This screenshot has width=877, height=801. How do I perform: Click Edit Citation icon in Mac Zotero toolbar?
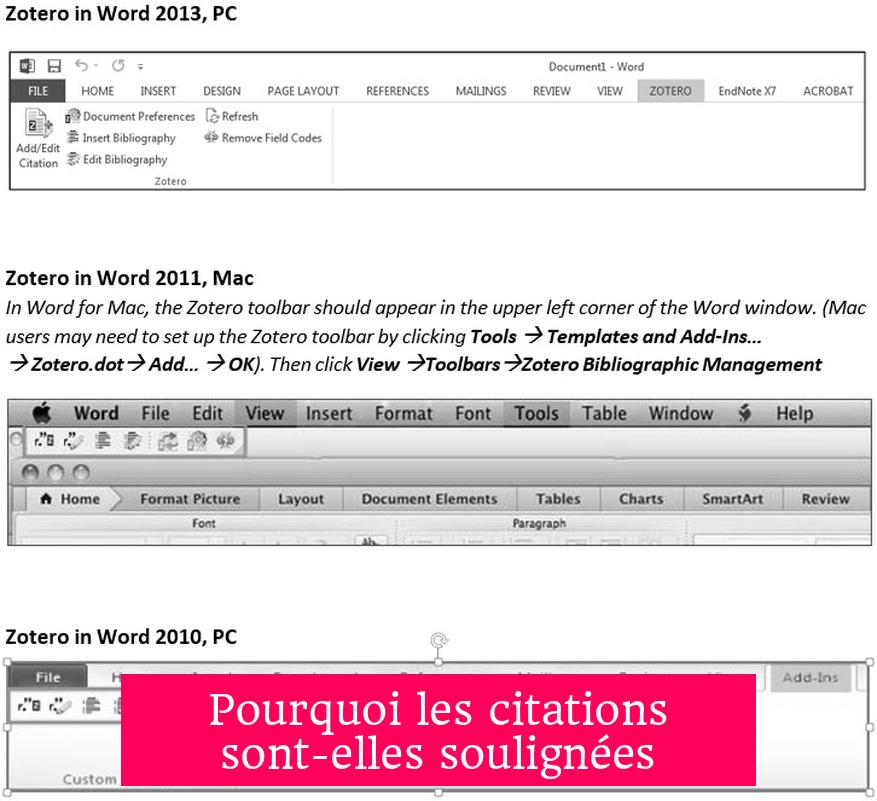click(x=73, y=441)
